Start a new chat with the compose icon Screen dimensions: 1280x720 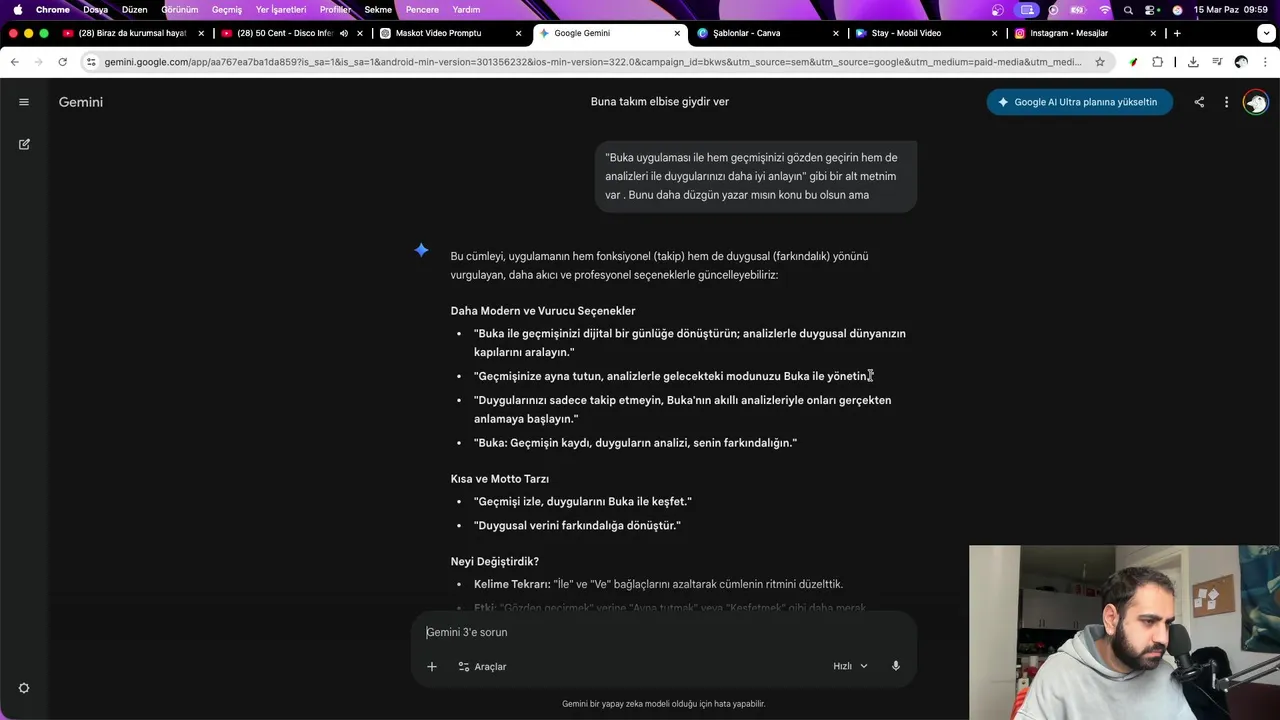pos(24,144)
